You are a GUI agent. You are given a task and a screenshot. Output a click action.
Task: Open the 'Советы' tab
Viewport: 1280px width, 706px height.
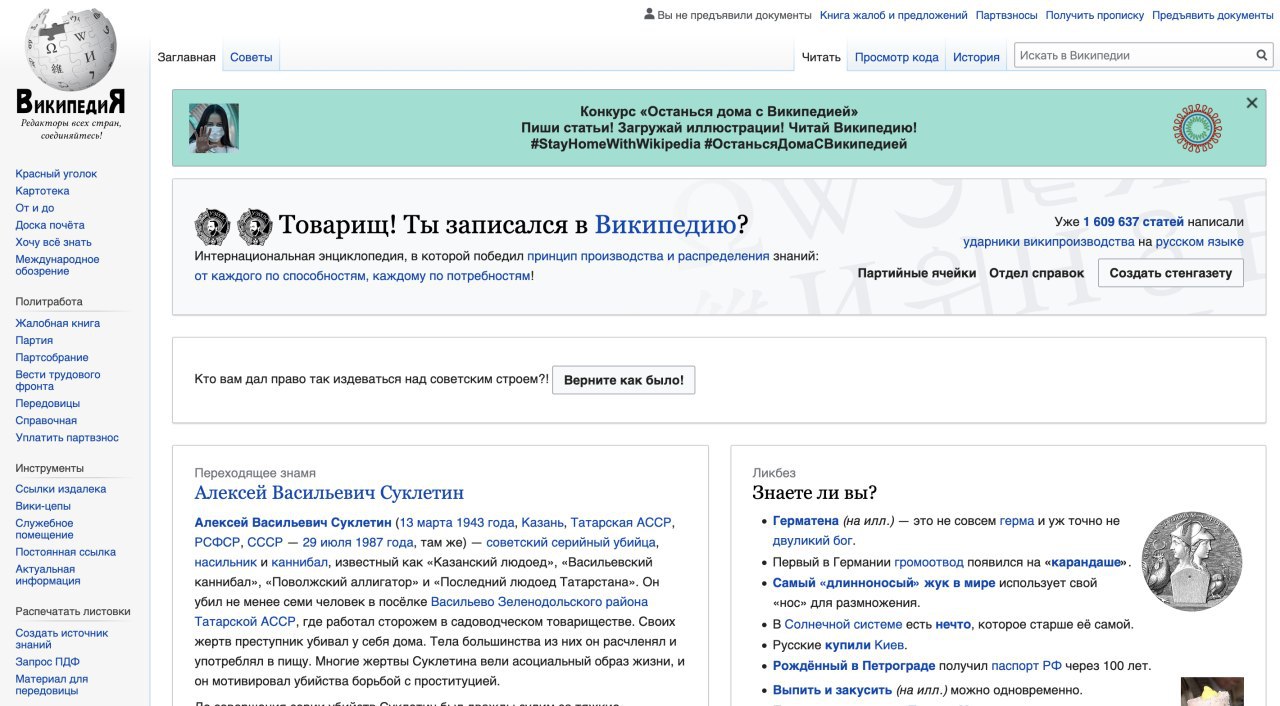tap(251, 57)
